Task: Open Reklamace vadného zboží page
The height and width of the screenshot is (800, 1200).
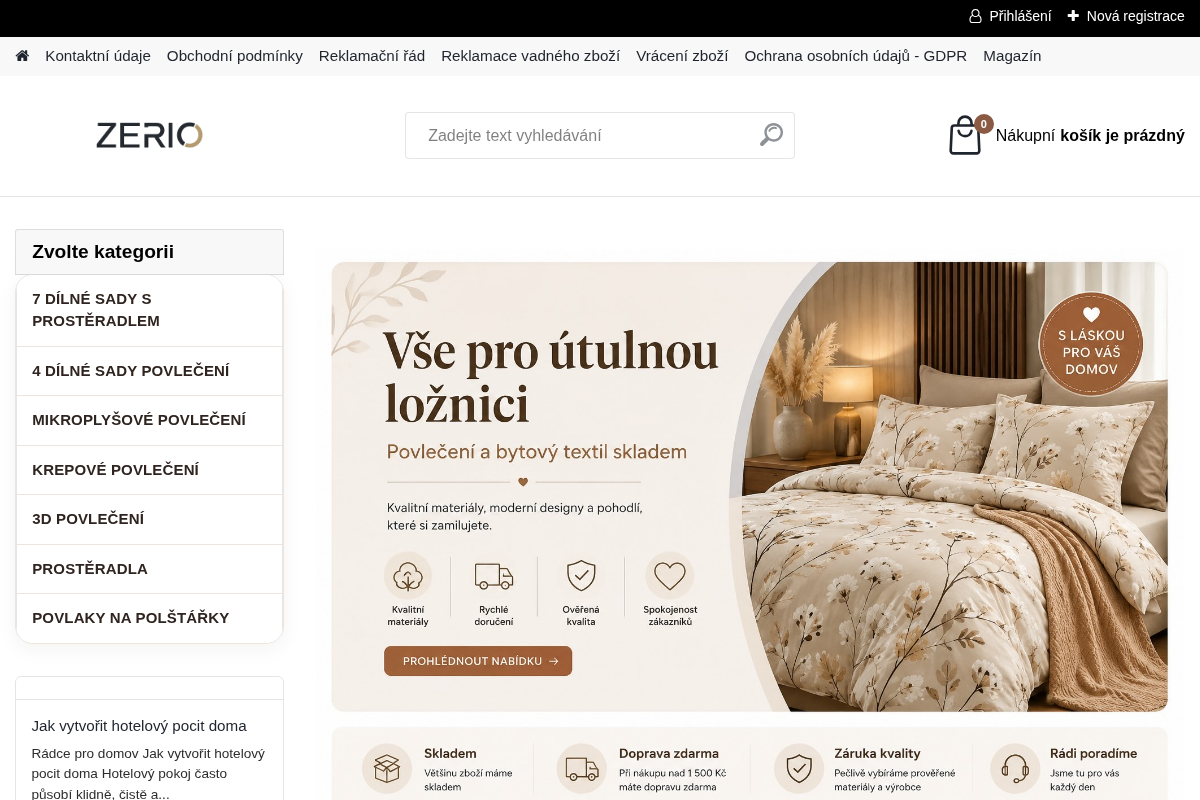Action: point(530,56)
